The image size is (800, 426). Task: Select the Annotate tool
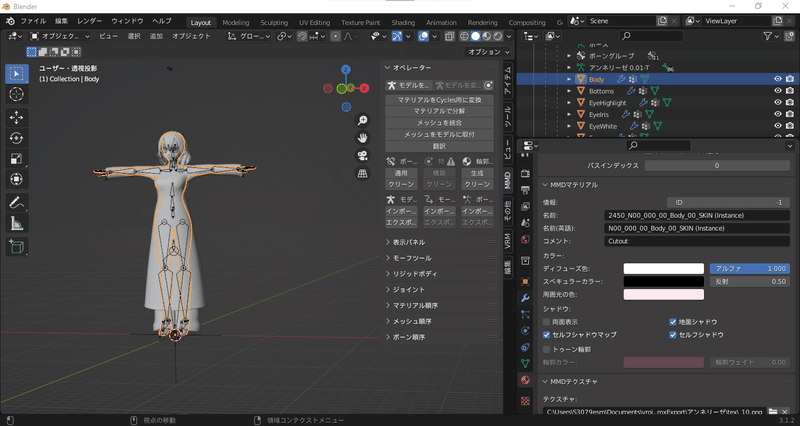coord(16,203)
